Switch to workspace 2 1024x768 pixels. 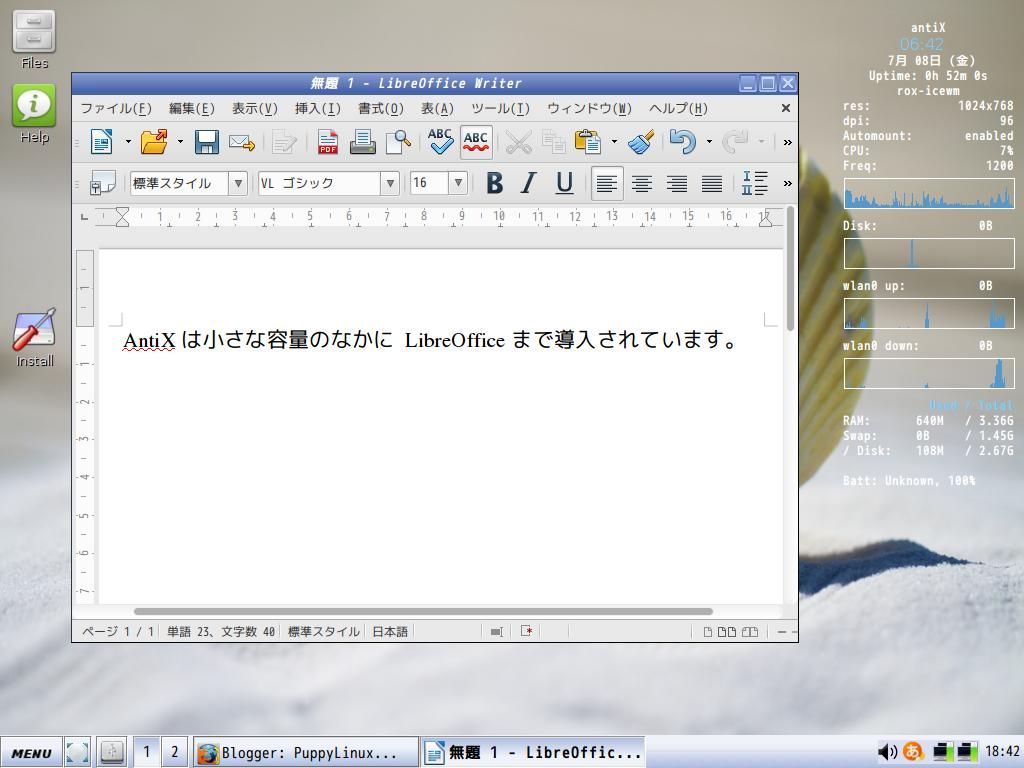pos(174,752)
